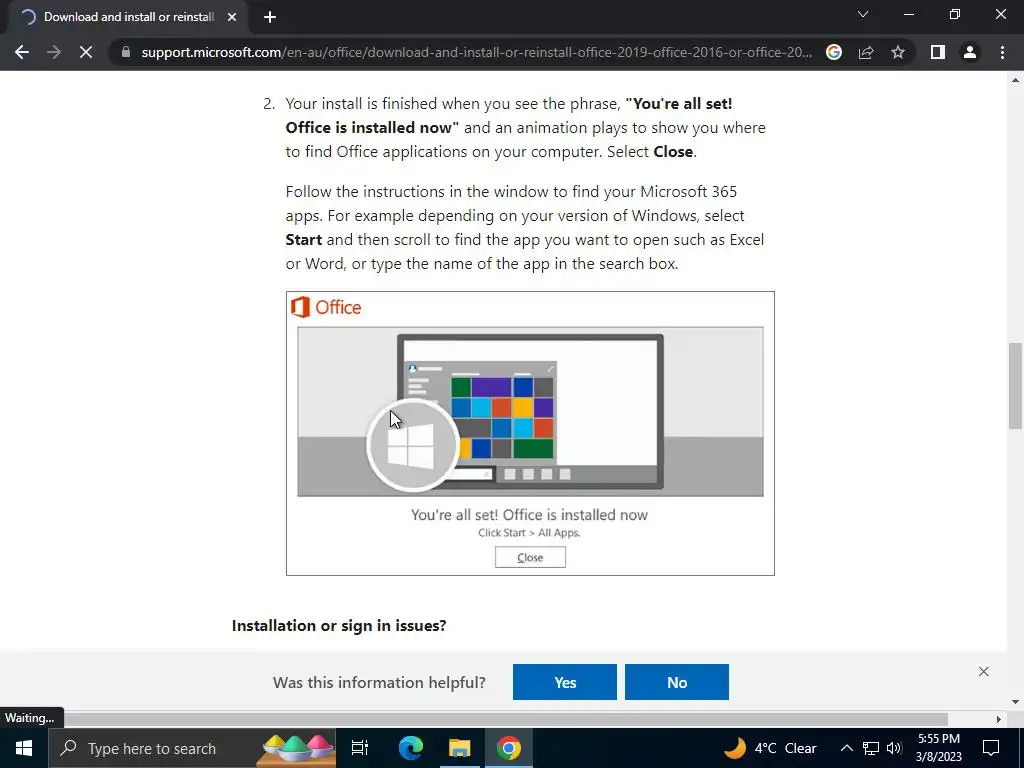Open the Chrome three-dot menu

pyautogui.click(x=1002, y=52)
